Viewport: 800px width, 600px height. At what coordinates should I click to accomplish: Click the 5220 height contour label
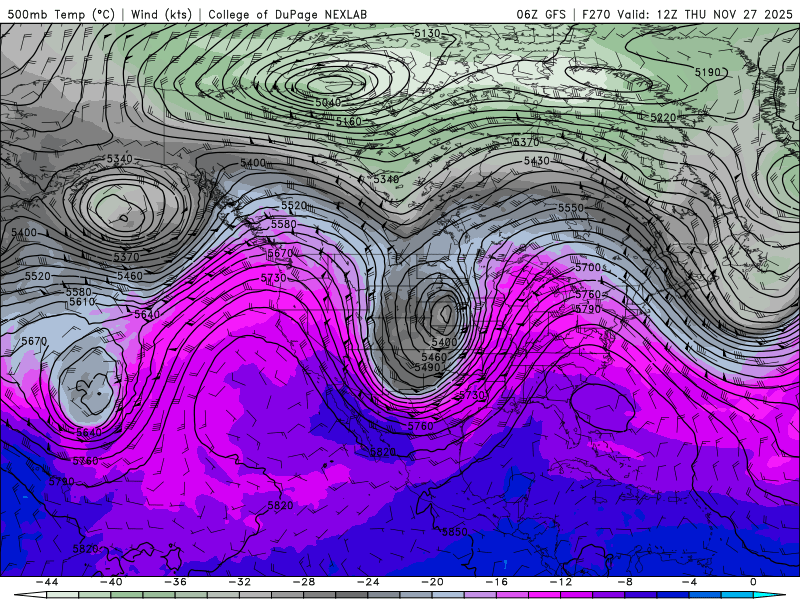click(x=663, y=118)
